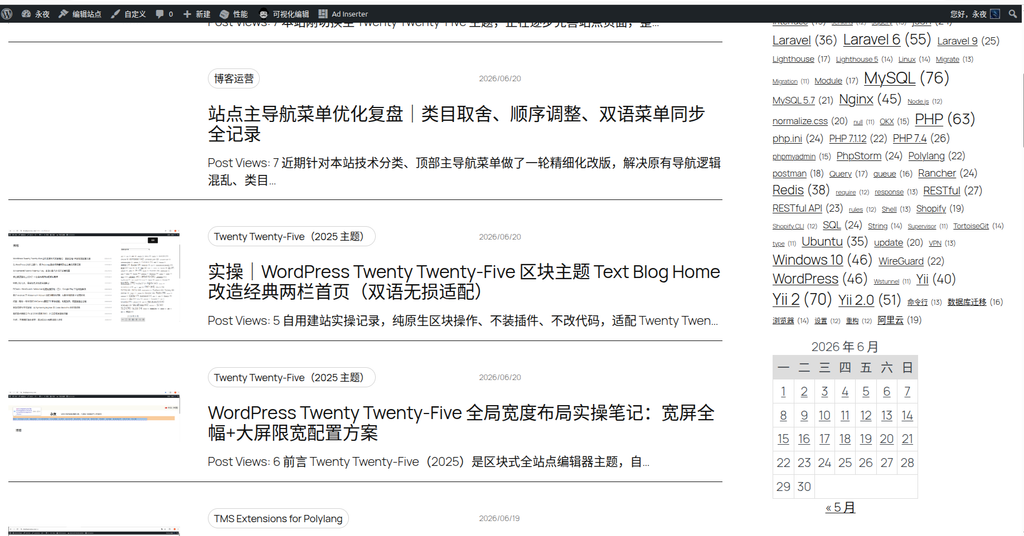Open the Polylang tag

[926, 156]
